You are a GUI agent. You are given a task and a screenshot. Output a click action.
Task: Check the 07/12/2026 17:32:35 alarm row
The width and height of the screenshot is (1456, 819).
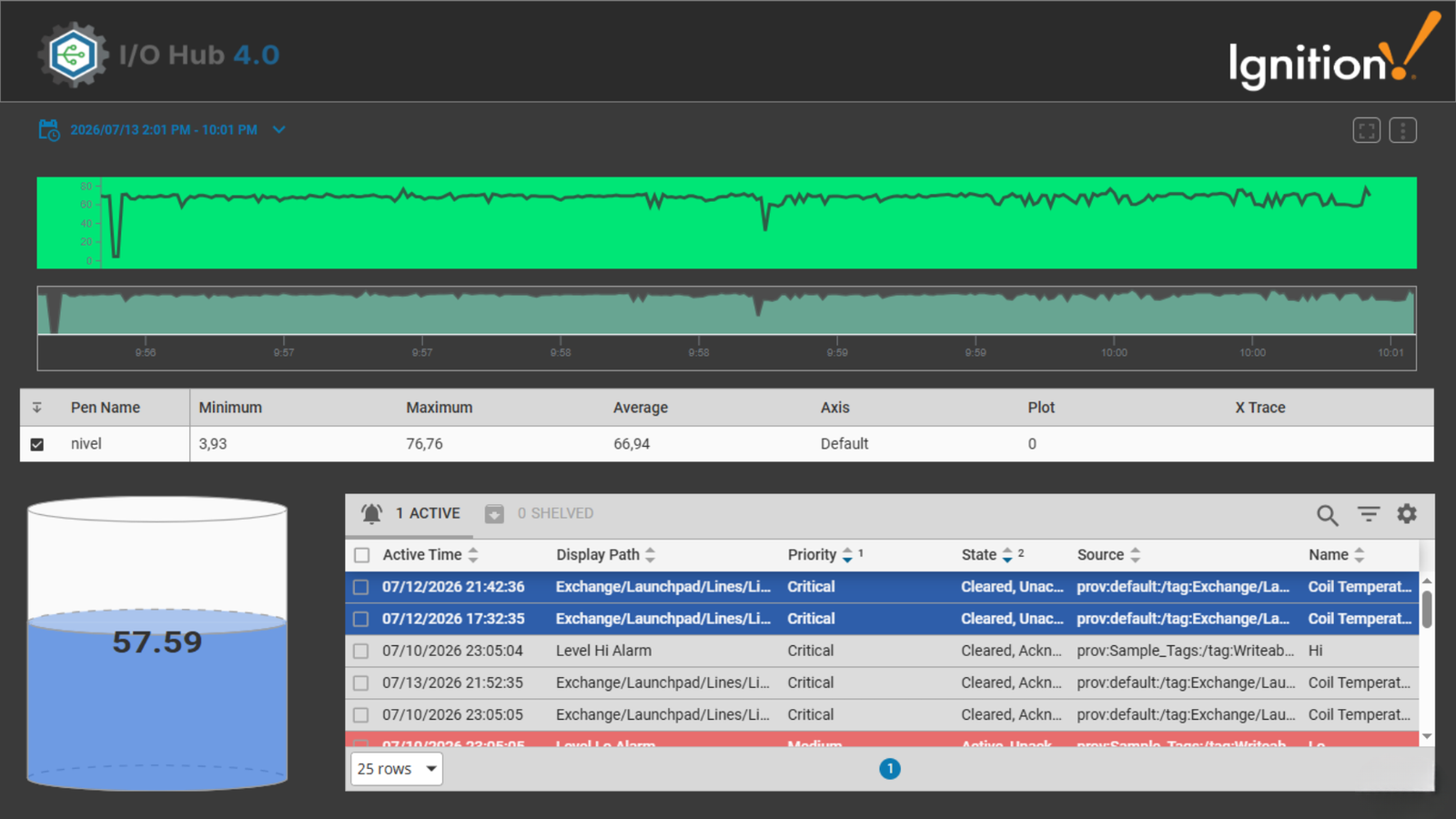click(x=361, y=619)
